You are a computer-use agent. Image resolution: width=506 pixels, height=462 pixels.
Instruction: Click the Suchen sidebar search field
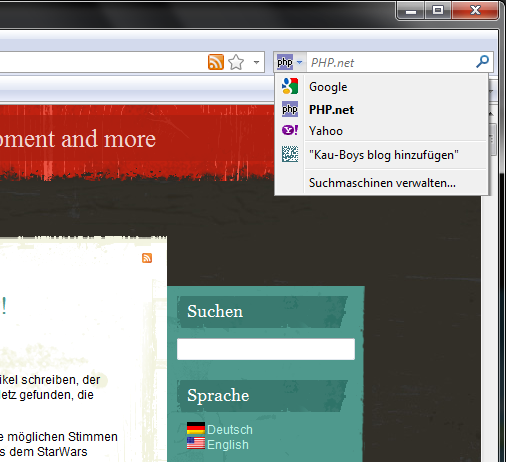(x=266, y=349)
